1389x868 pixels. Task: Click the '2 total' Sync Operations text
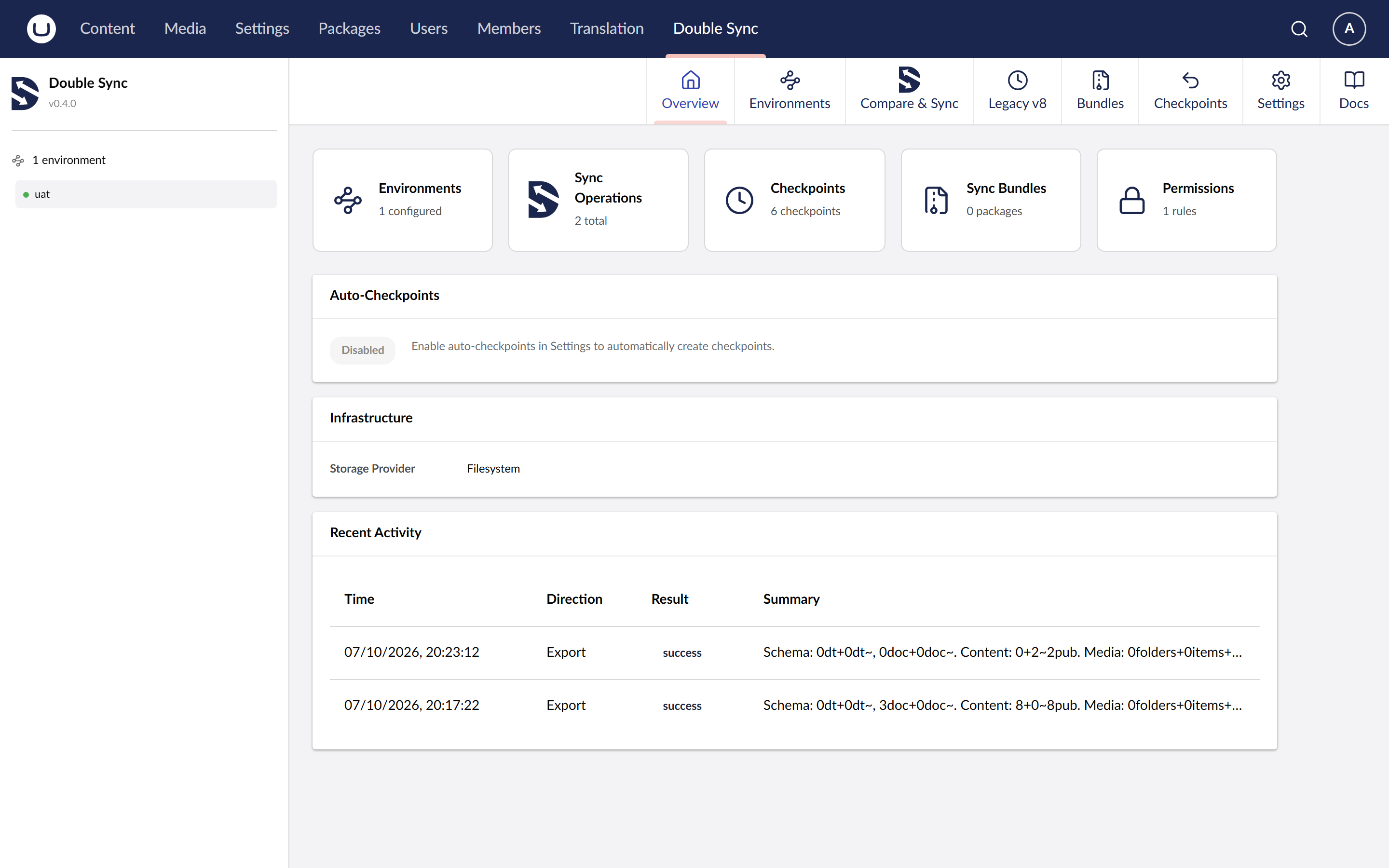point(591,220)
